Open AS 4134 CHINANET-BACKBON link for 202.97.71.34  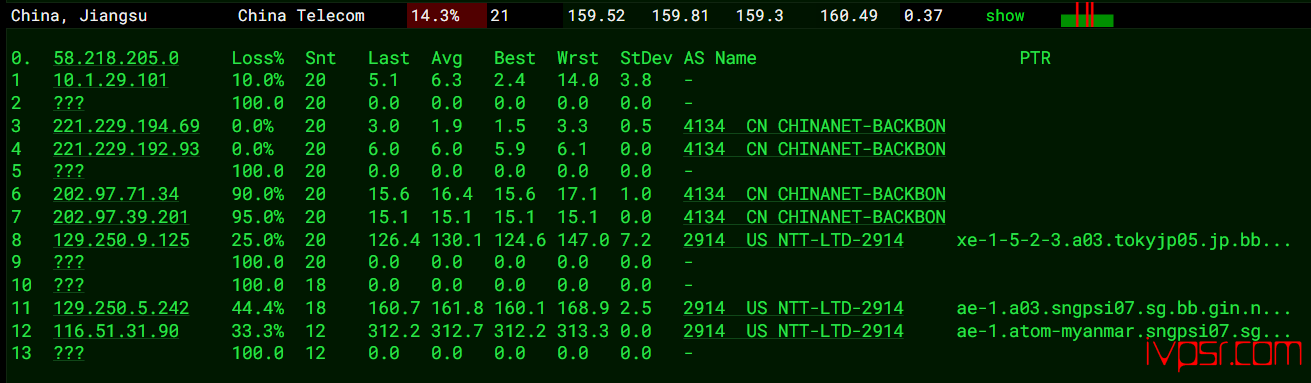tap(815, 194)
